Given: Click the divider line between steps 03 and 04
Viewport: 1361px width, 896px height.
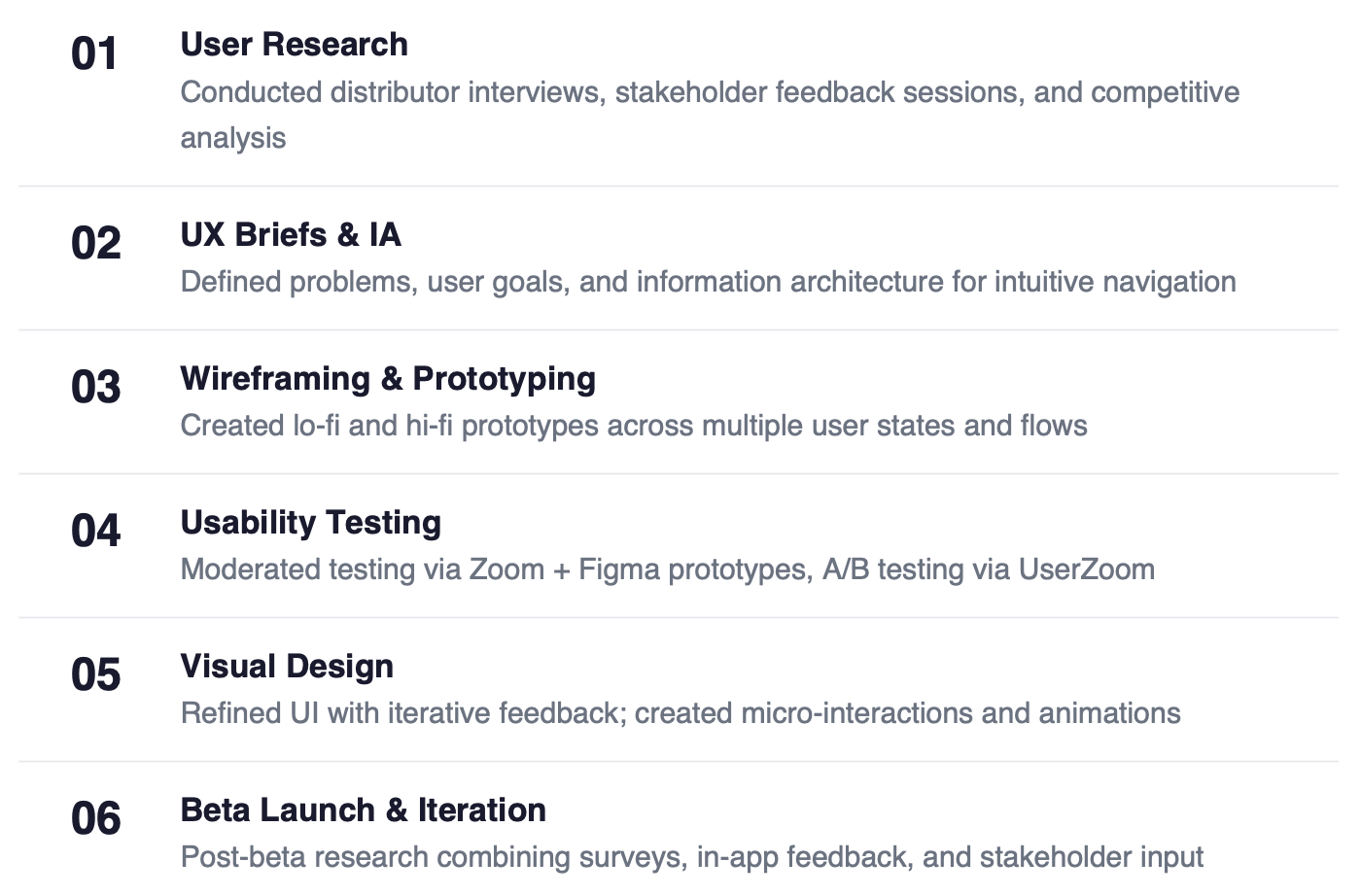Looking at the screenshot, I should coord(679,474).
